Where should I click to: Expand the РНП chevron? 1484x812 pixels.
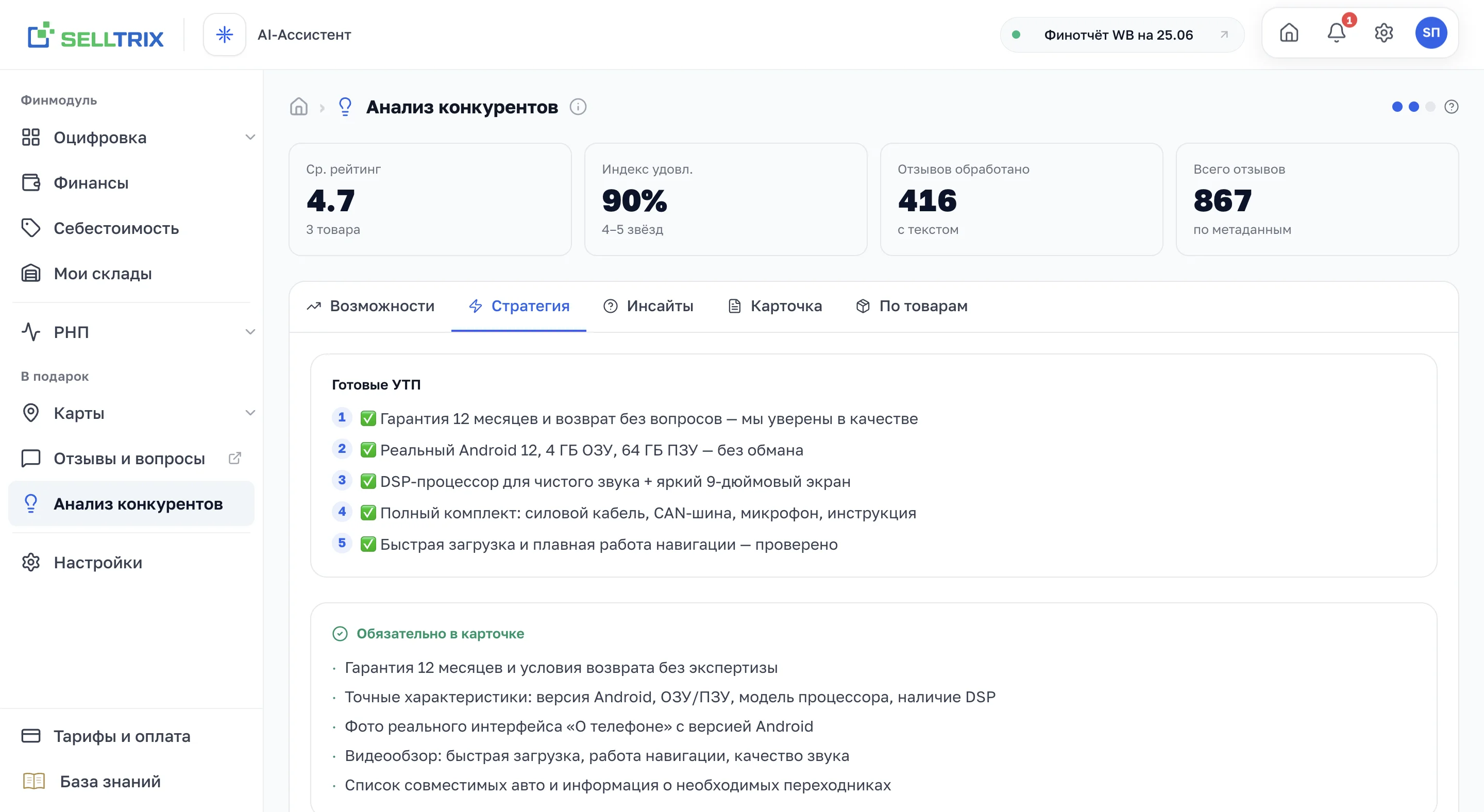(250, 332)
